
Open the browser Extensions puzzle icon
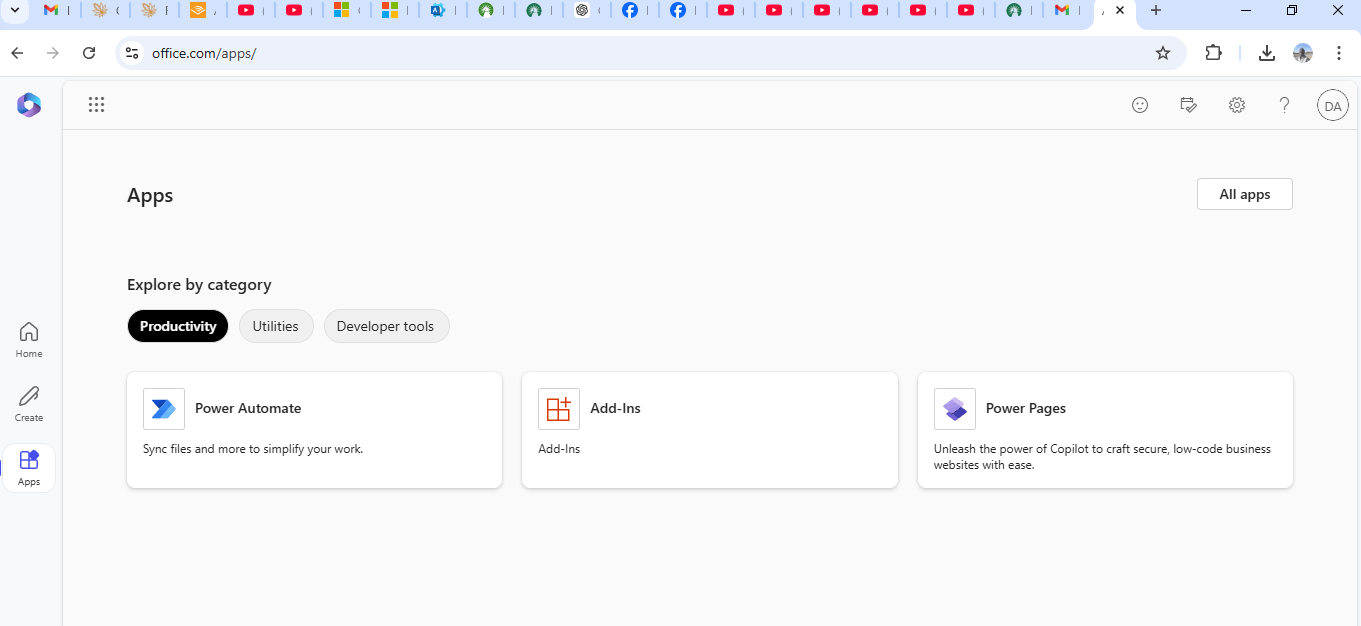tap(1214, 53)
